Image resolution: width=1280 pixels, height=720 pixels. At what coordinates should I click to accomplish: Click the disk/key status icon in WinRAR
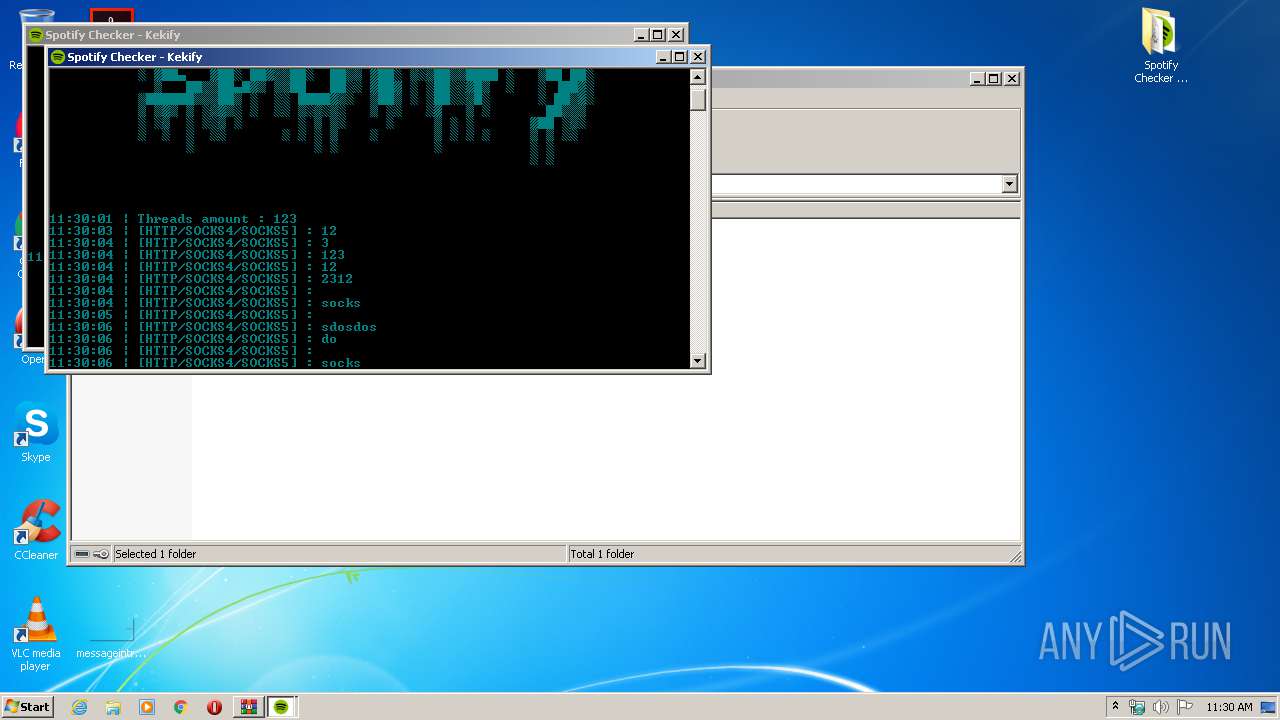point(91,554)
